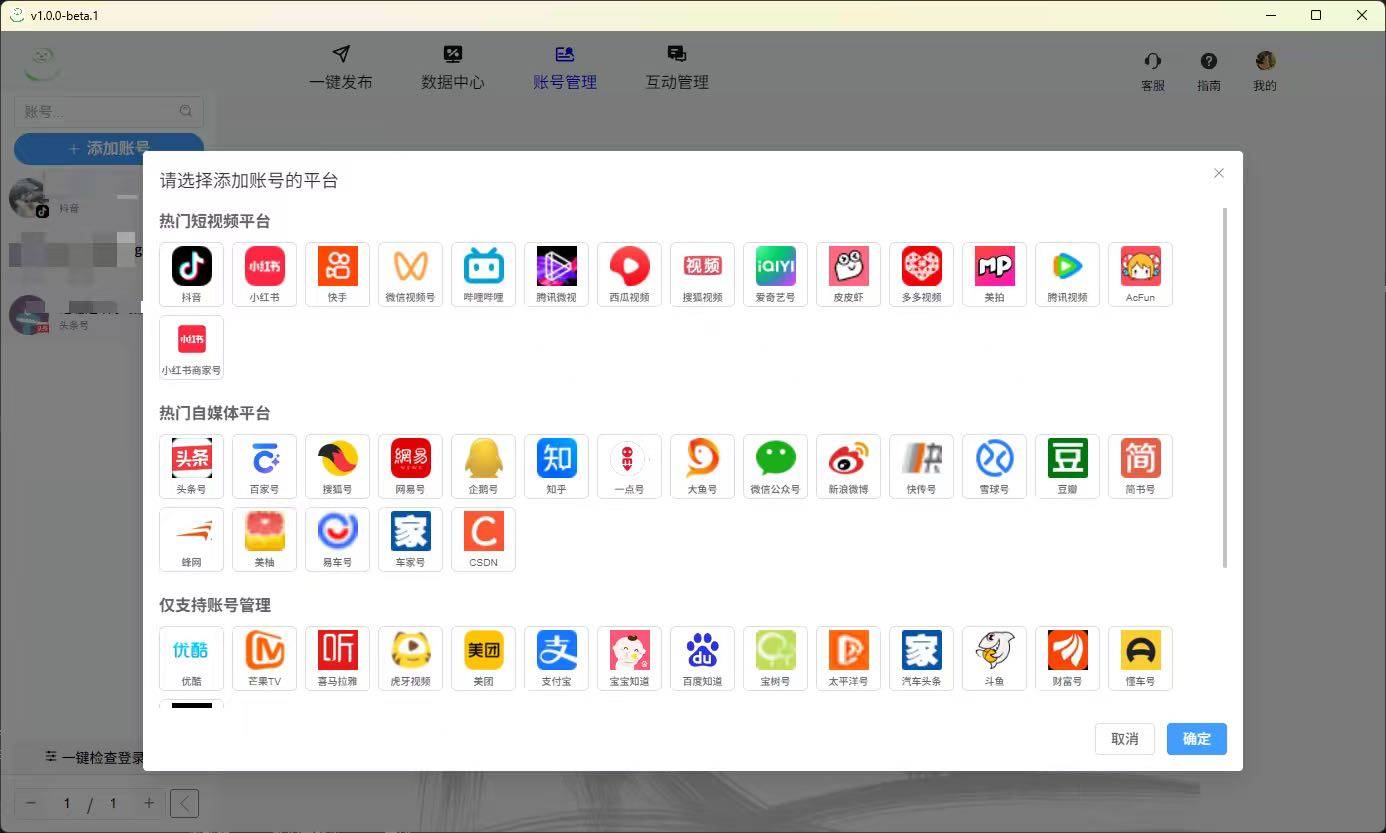Select the 支付宝 platform
This screenshot has height=833, width=1386.
point(556,658)
